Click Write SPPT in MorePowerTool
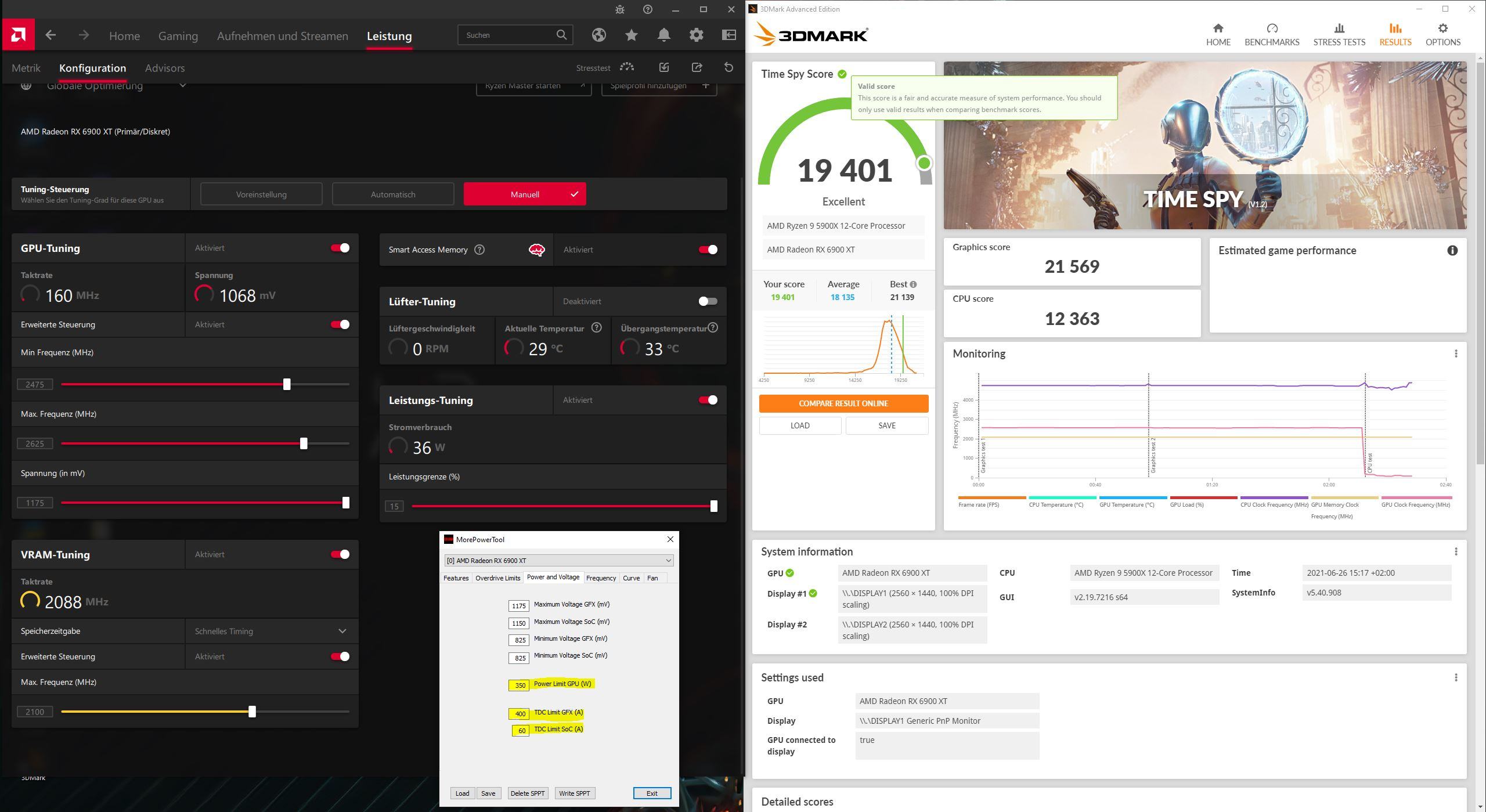1486x812 pixels. pos(575,793)
